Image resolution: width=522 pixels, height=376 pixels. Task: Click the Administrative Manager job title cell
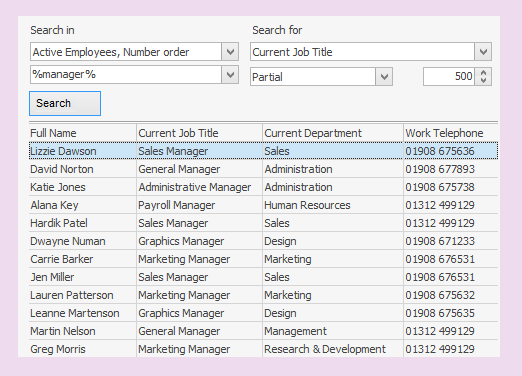pos(199,187)
